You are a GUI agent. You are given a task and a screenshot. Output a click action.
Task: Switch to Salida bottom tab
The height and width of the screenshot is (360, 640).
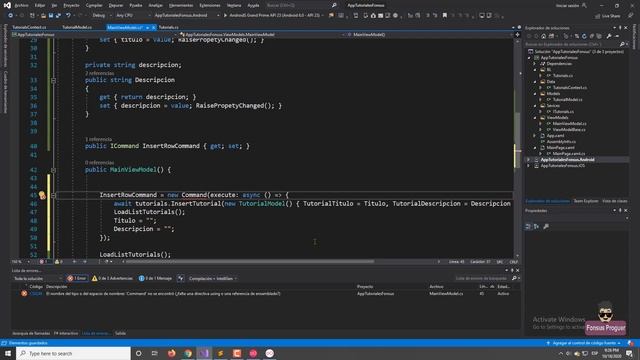pos(120,333)
